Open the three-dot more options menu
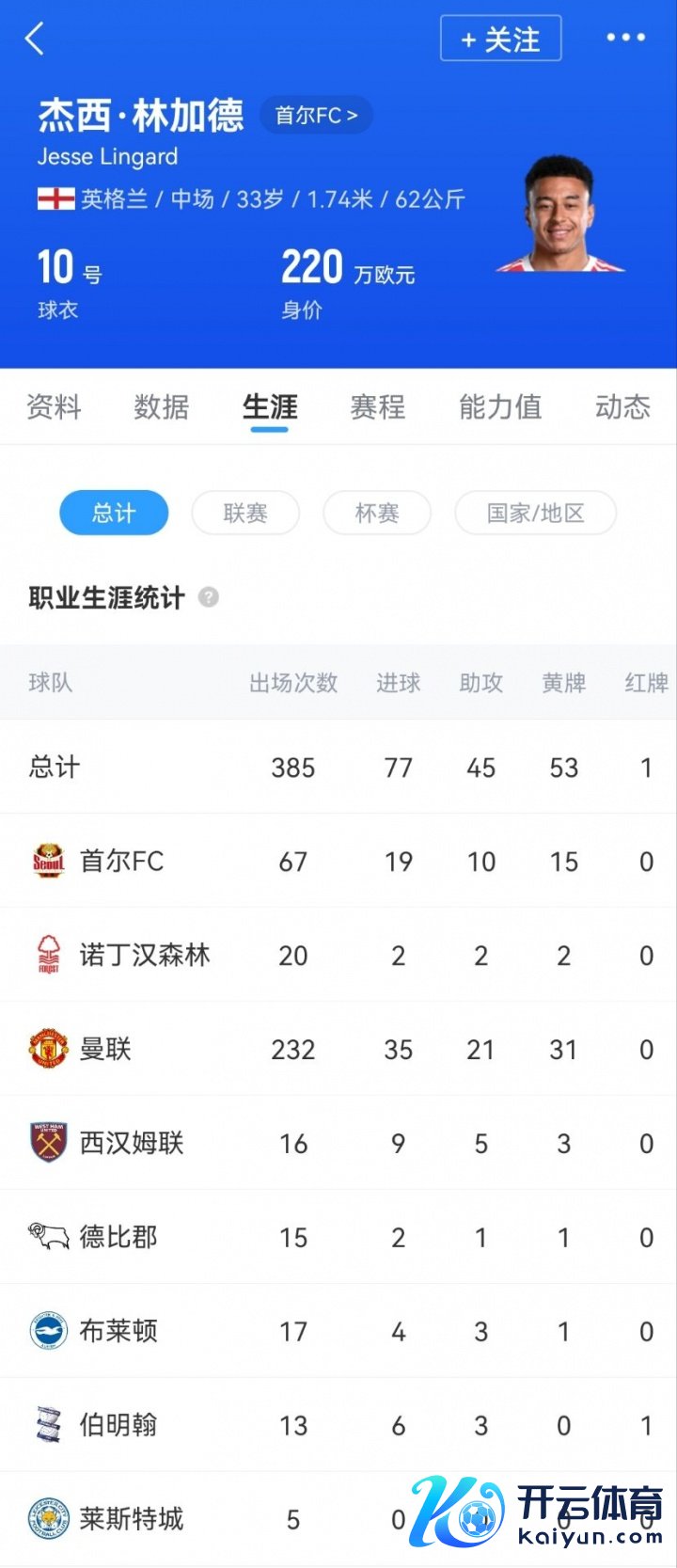The height and width of the screenshot is (1568, 677). tap(625, 38)
